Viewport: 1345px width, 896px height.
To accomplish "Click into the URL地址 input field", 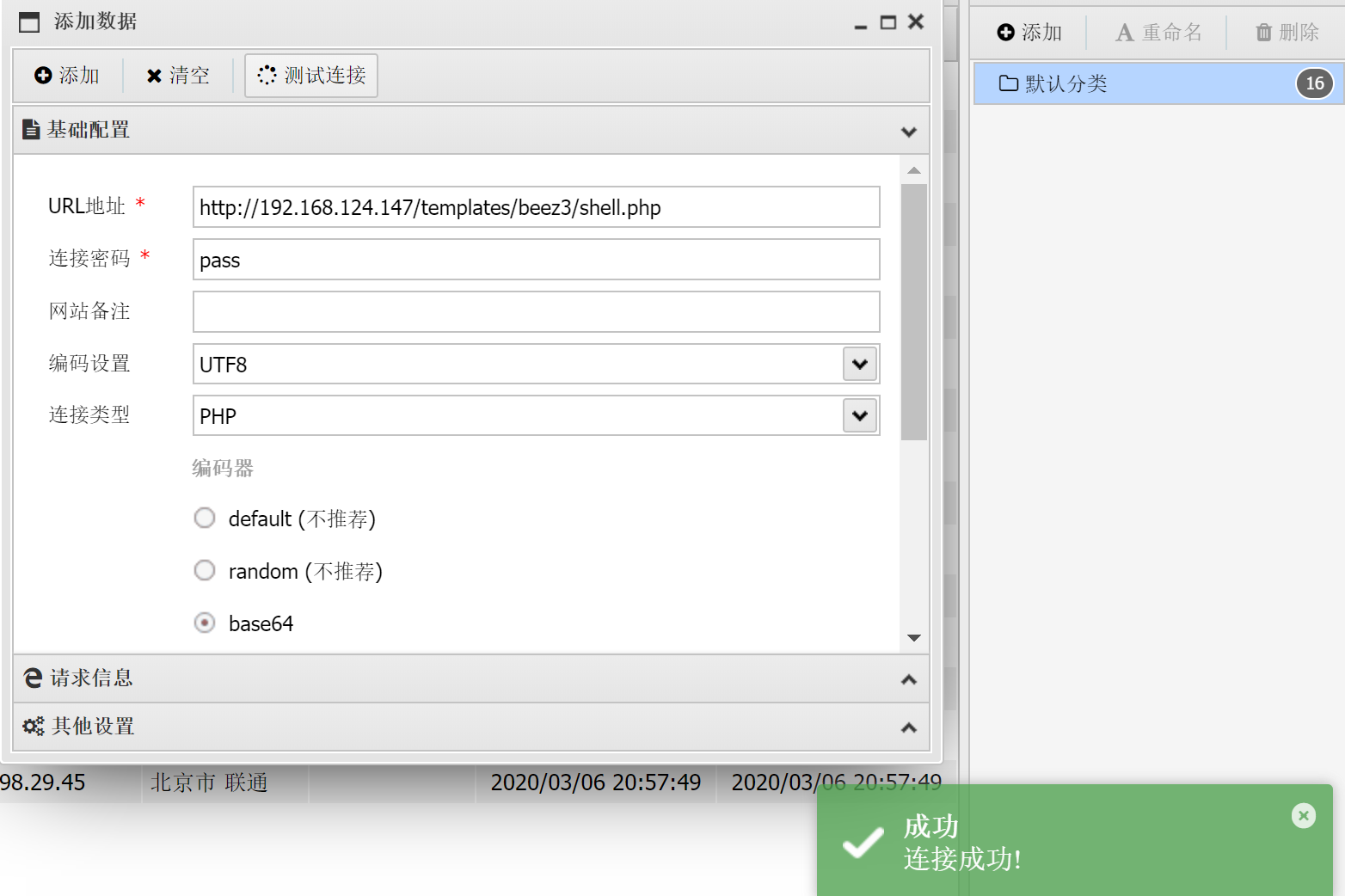I will click(x=536, y=207).
